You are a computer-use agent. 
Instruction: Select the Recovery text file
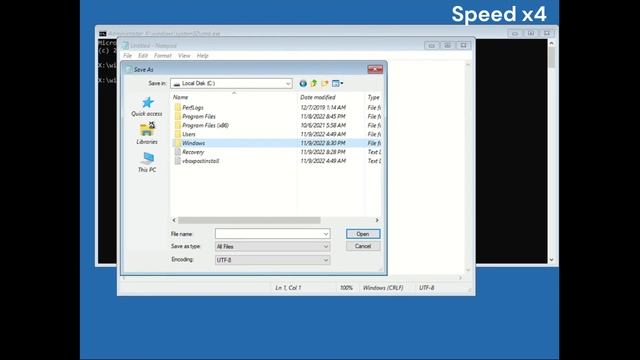pyautogui.click(x=193, y=152)
